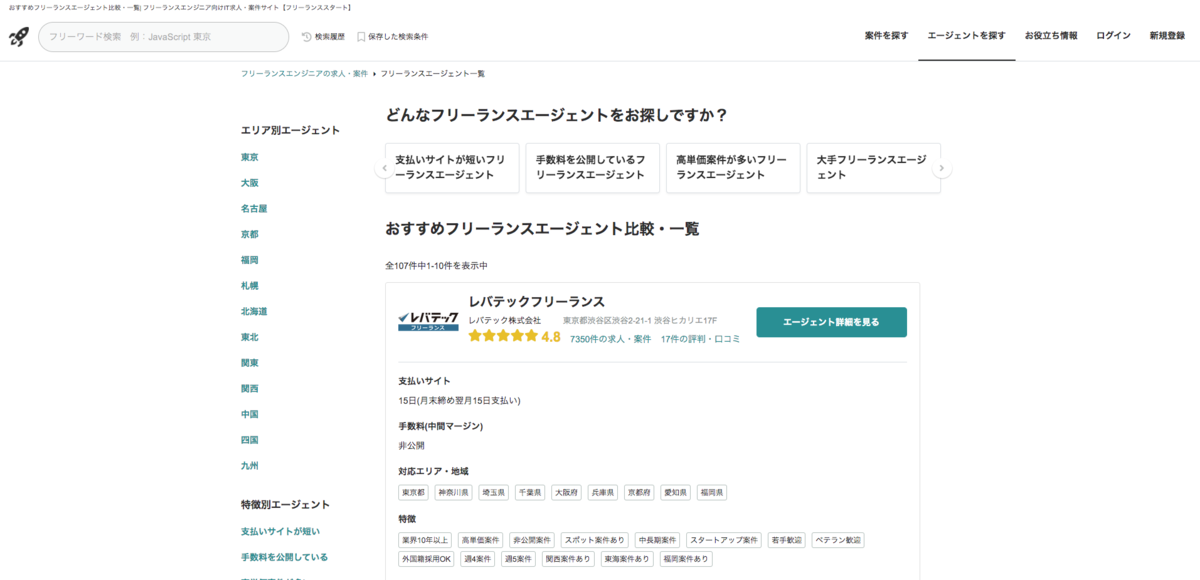Click the 神奈川県 area tag
Viewport: 1200px width, 580px height.
pyautogui.click(x=454, y=492)
